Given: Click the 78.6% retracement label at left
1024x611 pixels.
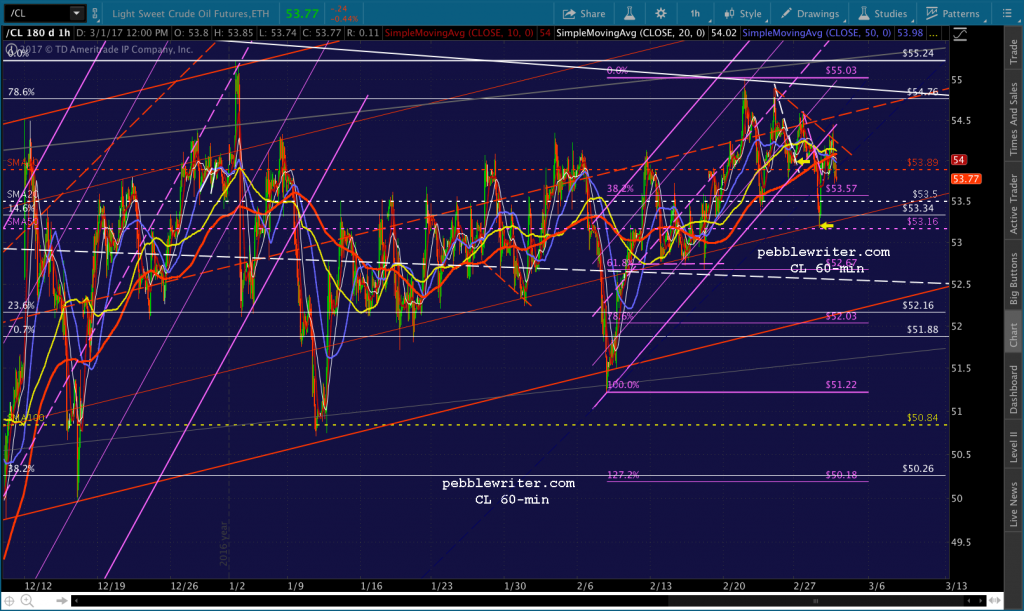Looking at the screenshot, I should click(21, 92).
